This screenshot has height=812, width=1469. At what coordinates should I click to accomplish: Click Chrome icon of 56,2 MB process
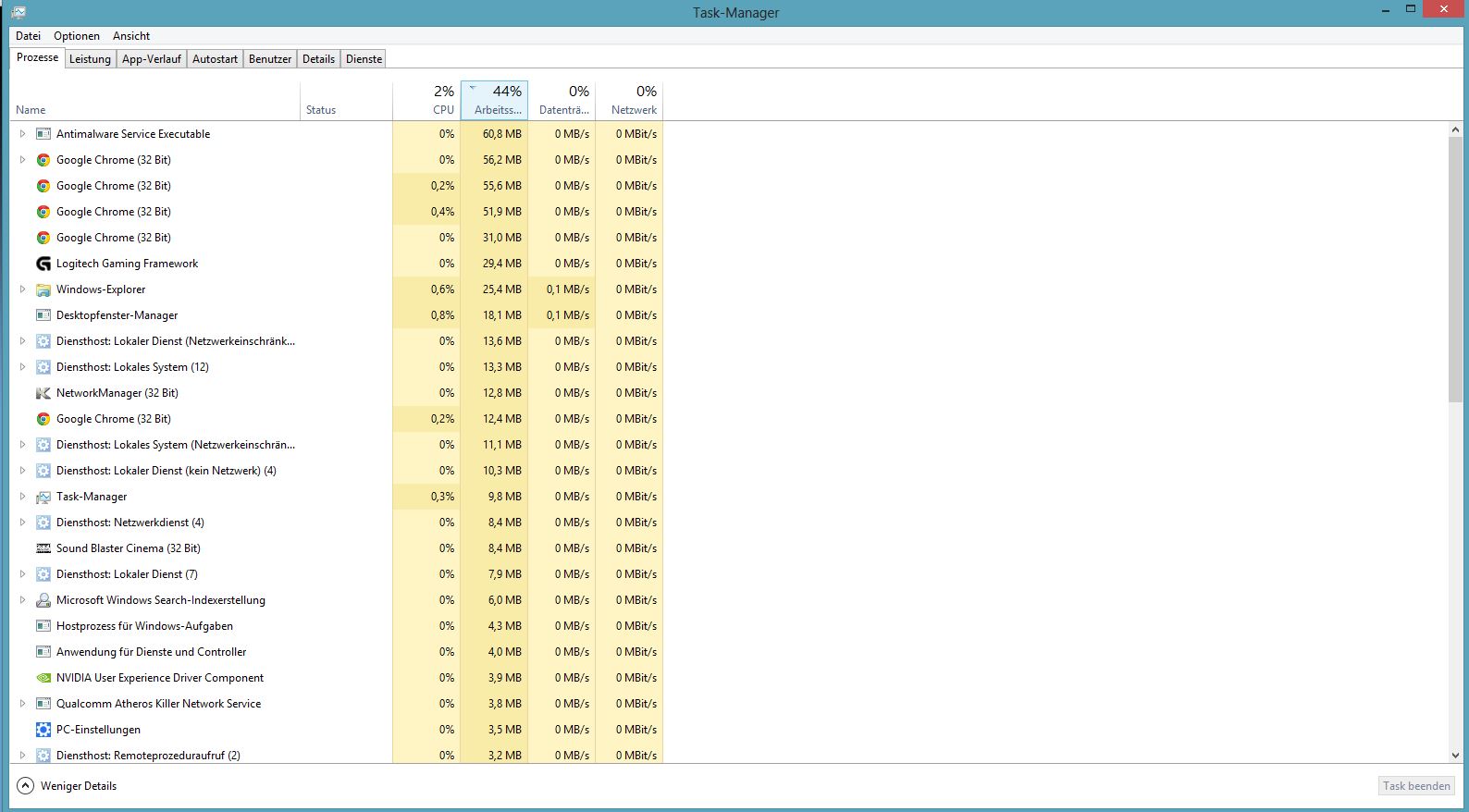tap(43, 160)
